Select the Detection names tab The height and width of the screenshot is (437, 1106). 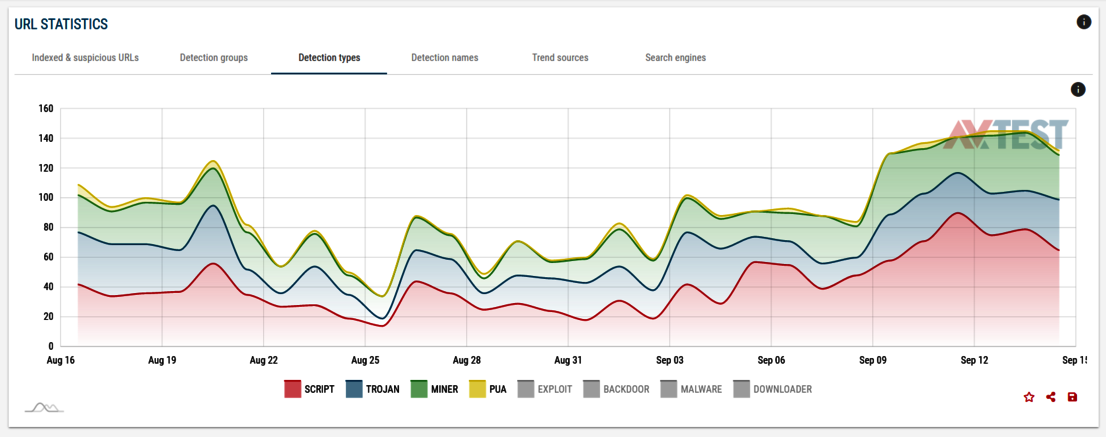444,58
